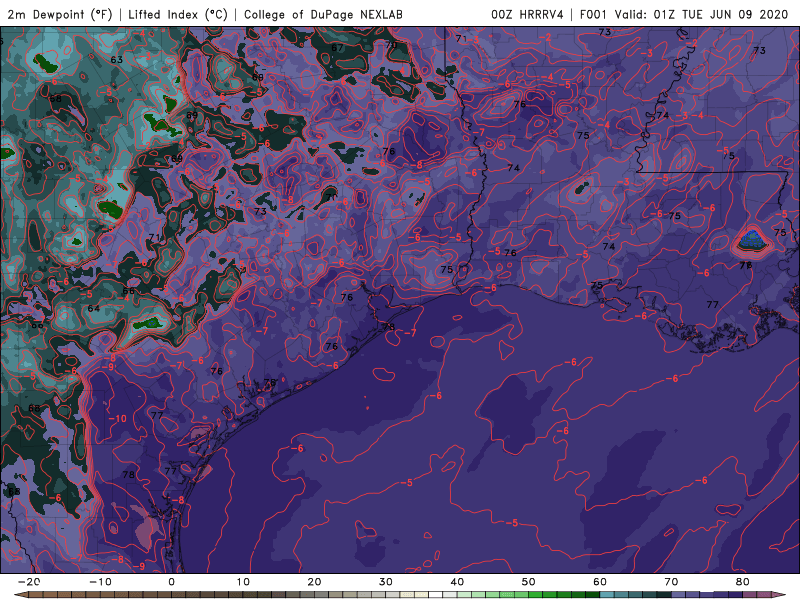Screen dimensions: 800x600
Task: Click the 50 tick label on color bar
Action: coord(529,582)
